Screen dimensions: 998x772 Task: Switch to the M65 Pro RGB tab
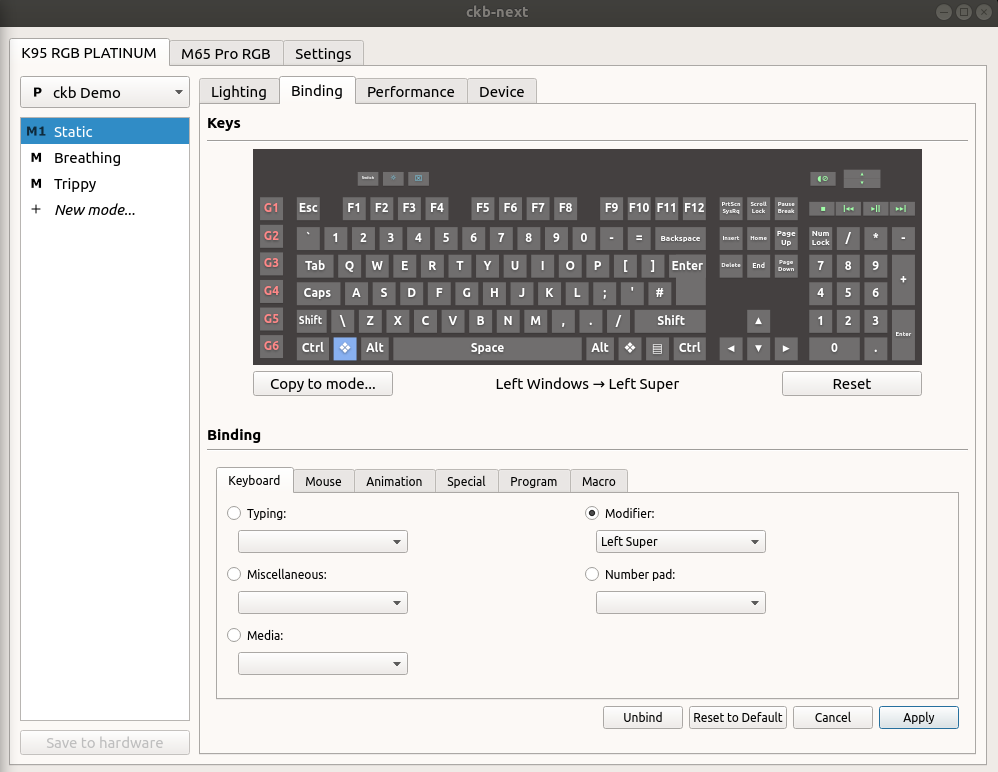pyautogui.click(x=225, y=53)
